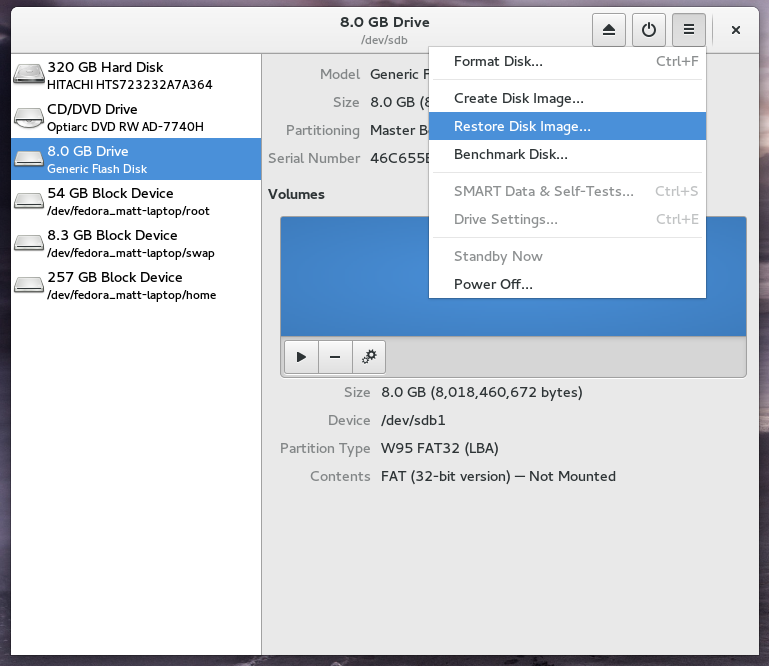The width and height of the screenshot is (769, 666).
Task: Click the power off drive icon
Action: pyautogui.click(x=649, y=30)
